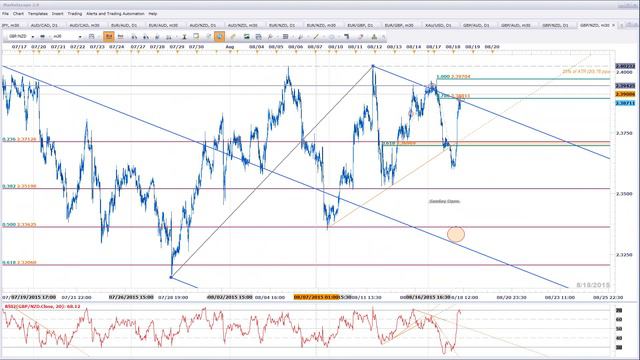Open the Help menu
This screenshot has width=640, height=360.
pos(153,13)
